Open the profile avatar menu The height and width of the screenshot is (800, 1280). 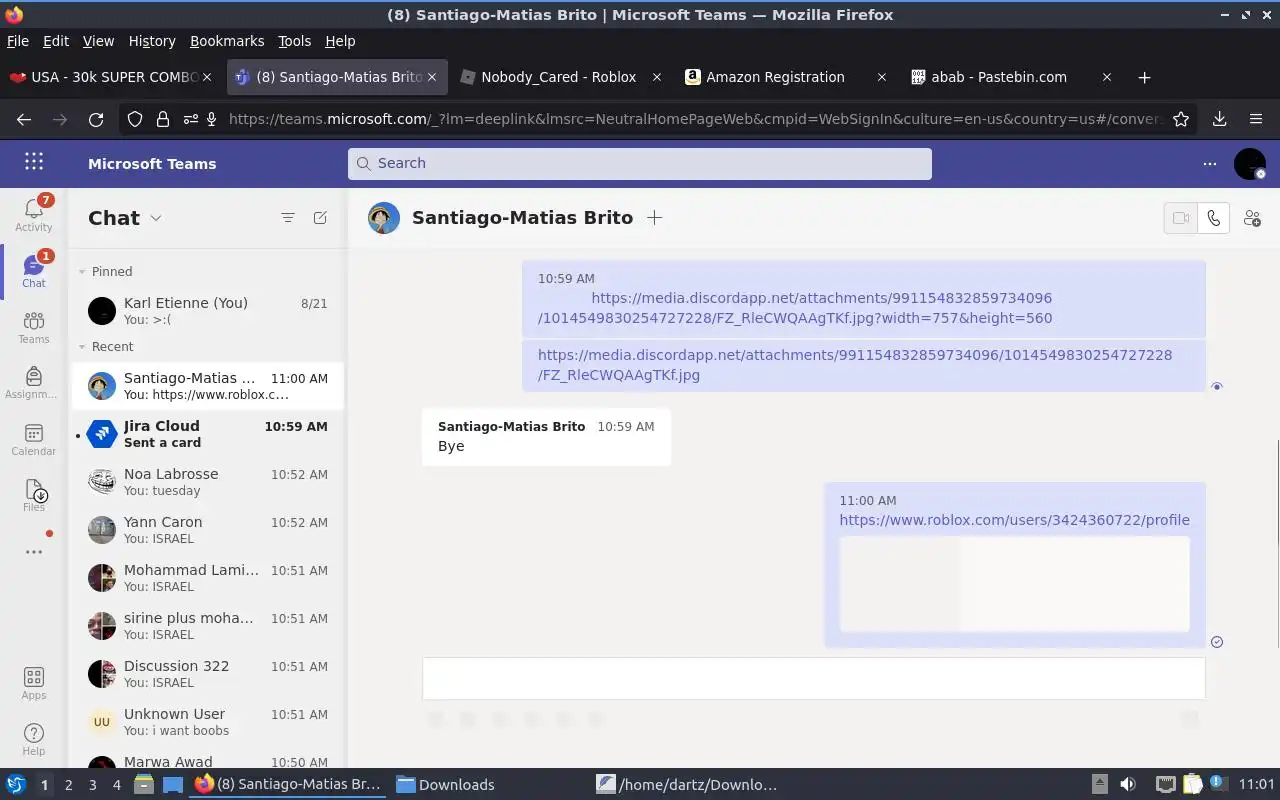[x=1250, y=163]
